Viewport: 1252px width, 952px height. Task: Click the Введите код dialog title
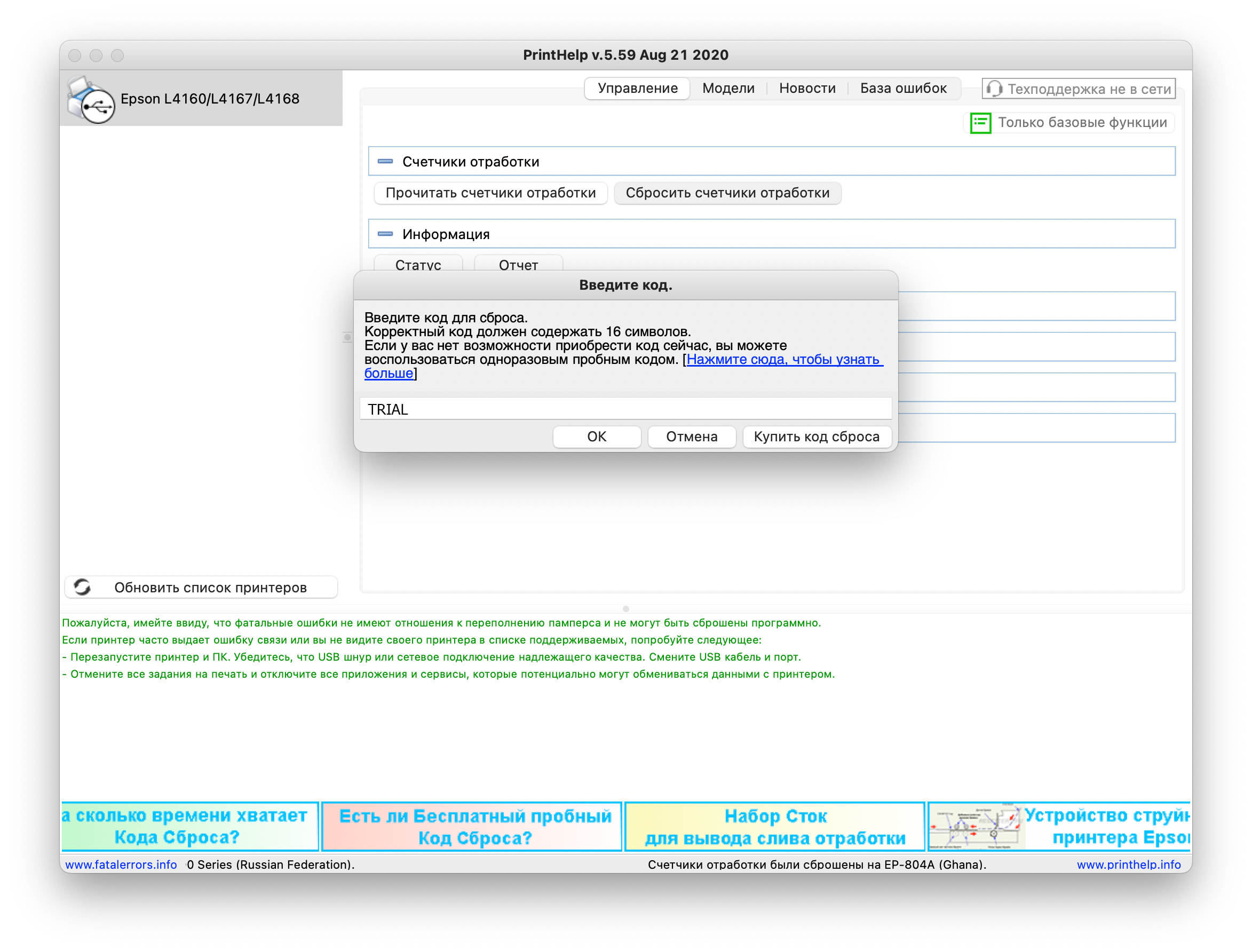(625, 285)
